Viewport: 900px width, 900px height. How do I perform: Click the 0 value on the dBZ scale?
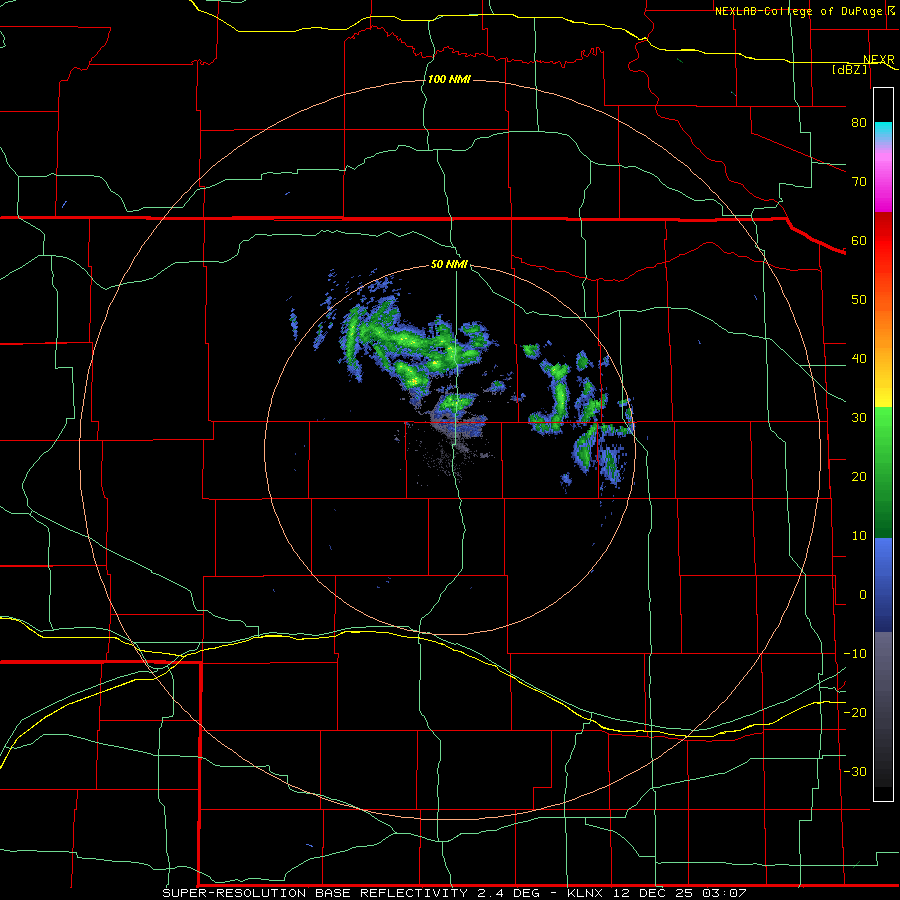[863, 595]
